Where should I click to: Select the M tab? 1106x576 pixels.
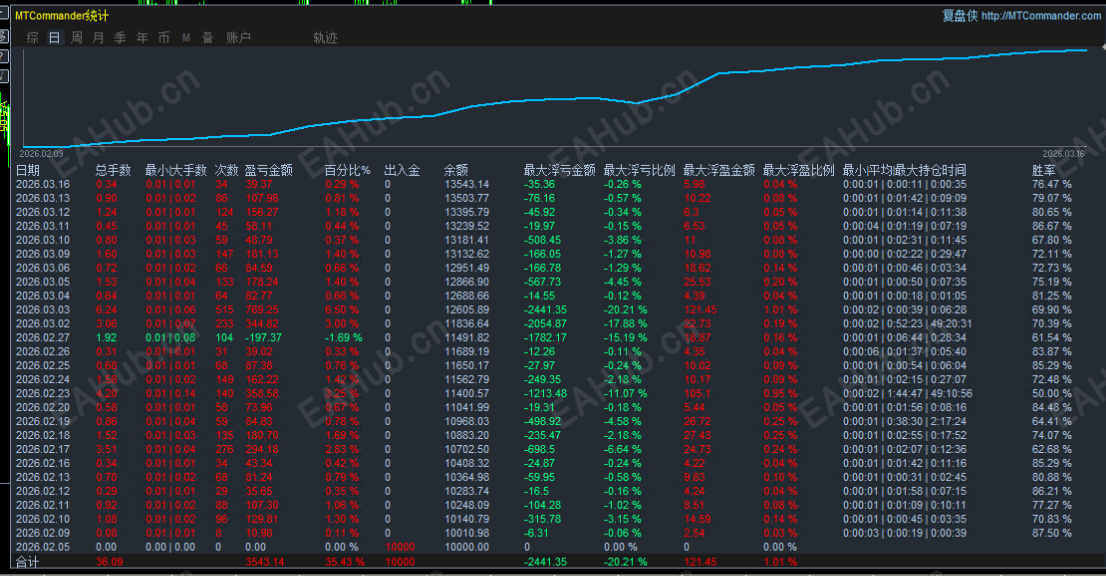[x=186, y=37]
